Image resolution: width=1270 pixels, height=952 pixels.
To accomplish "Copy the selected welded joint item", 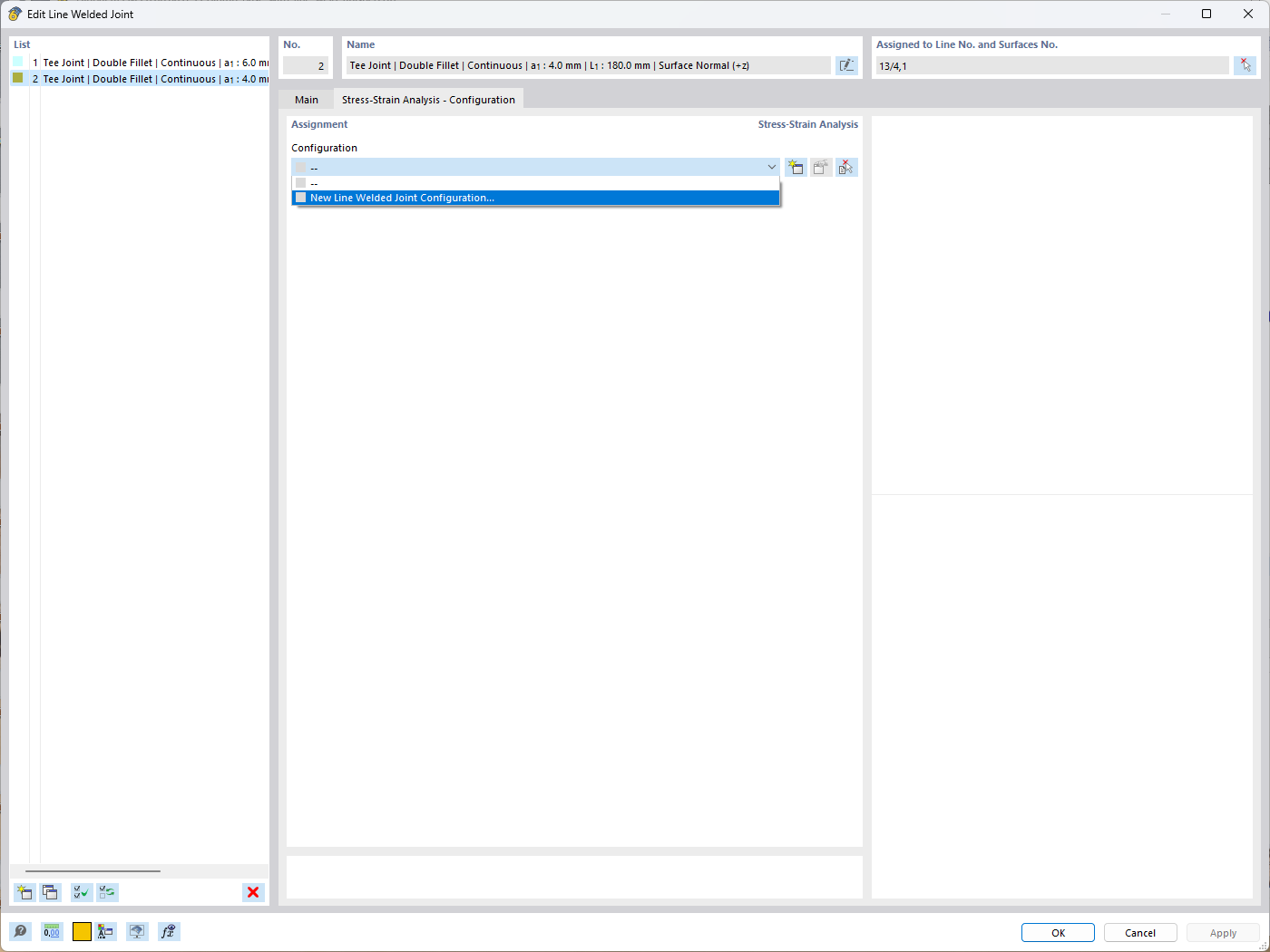I will 51,892.
